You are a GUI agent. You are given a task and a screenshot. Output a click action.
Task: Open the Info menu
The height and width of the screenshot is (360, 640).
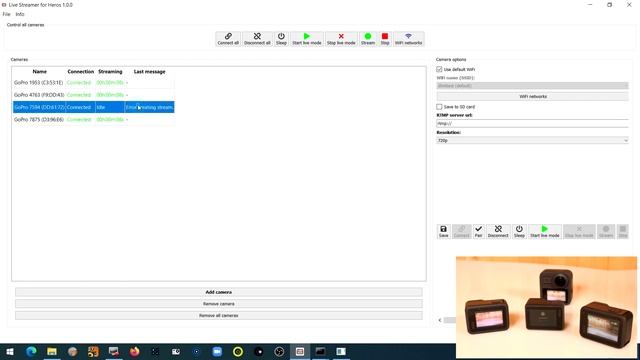20,14
